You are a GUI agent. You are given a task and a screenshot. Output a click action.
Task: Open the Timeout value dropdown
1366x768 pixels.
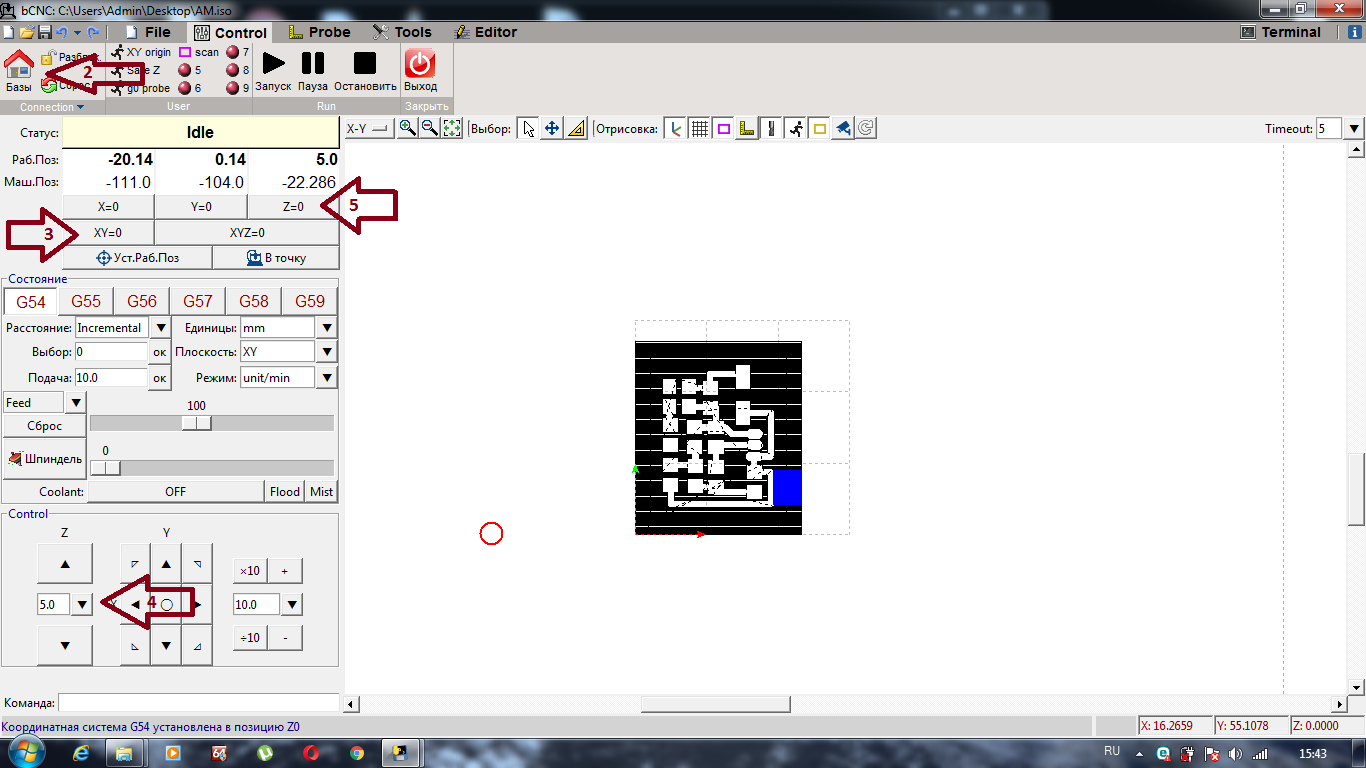1354,128
